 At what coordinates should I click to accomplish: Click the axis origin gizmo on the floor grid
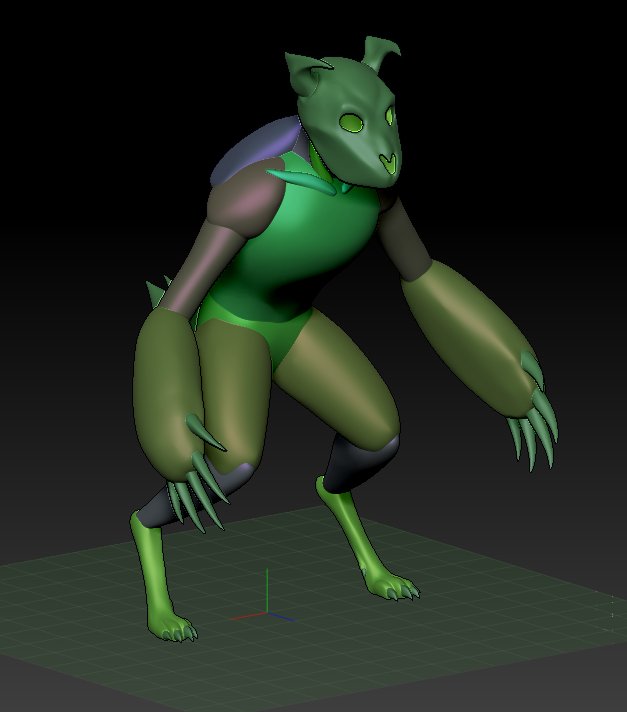point(267,613)
